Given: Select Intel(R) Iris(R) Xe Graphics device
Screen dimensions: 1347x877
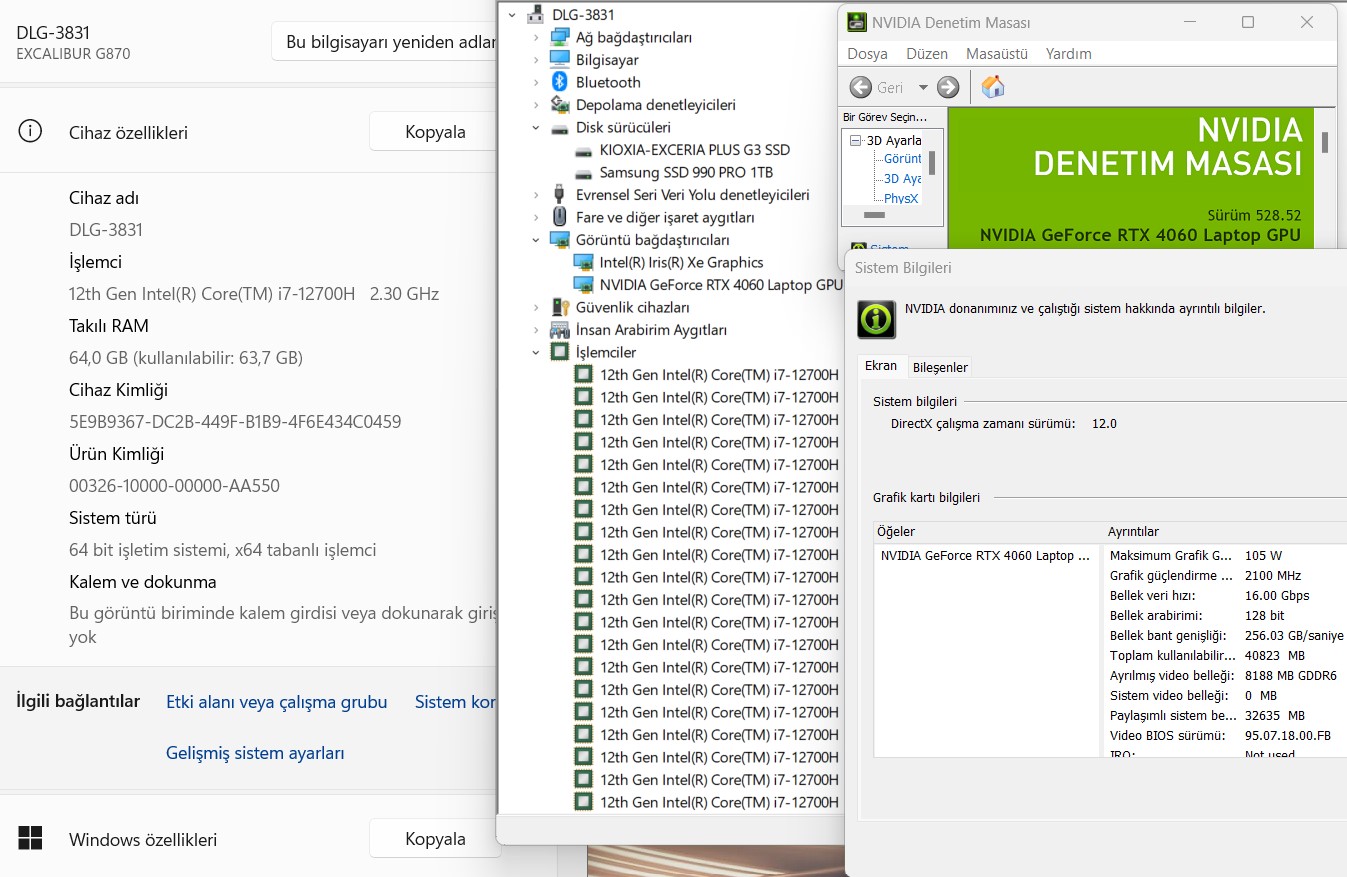Looking at the screenshot, I should pyautogui.click(x=681, y=262).
